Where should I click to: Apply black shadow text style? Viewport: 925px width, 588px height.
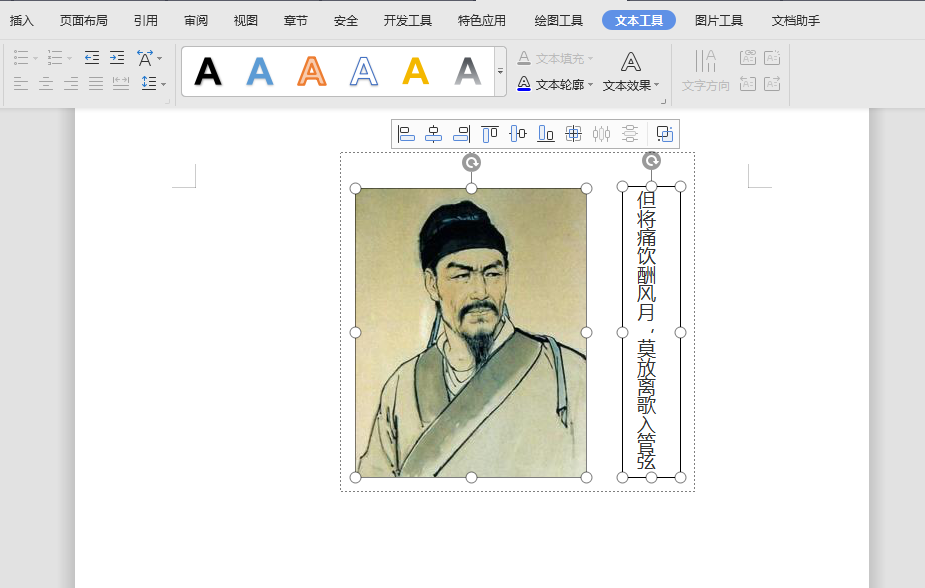pos(208,72)
